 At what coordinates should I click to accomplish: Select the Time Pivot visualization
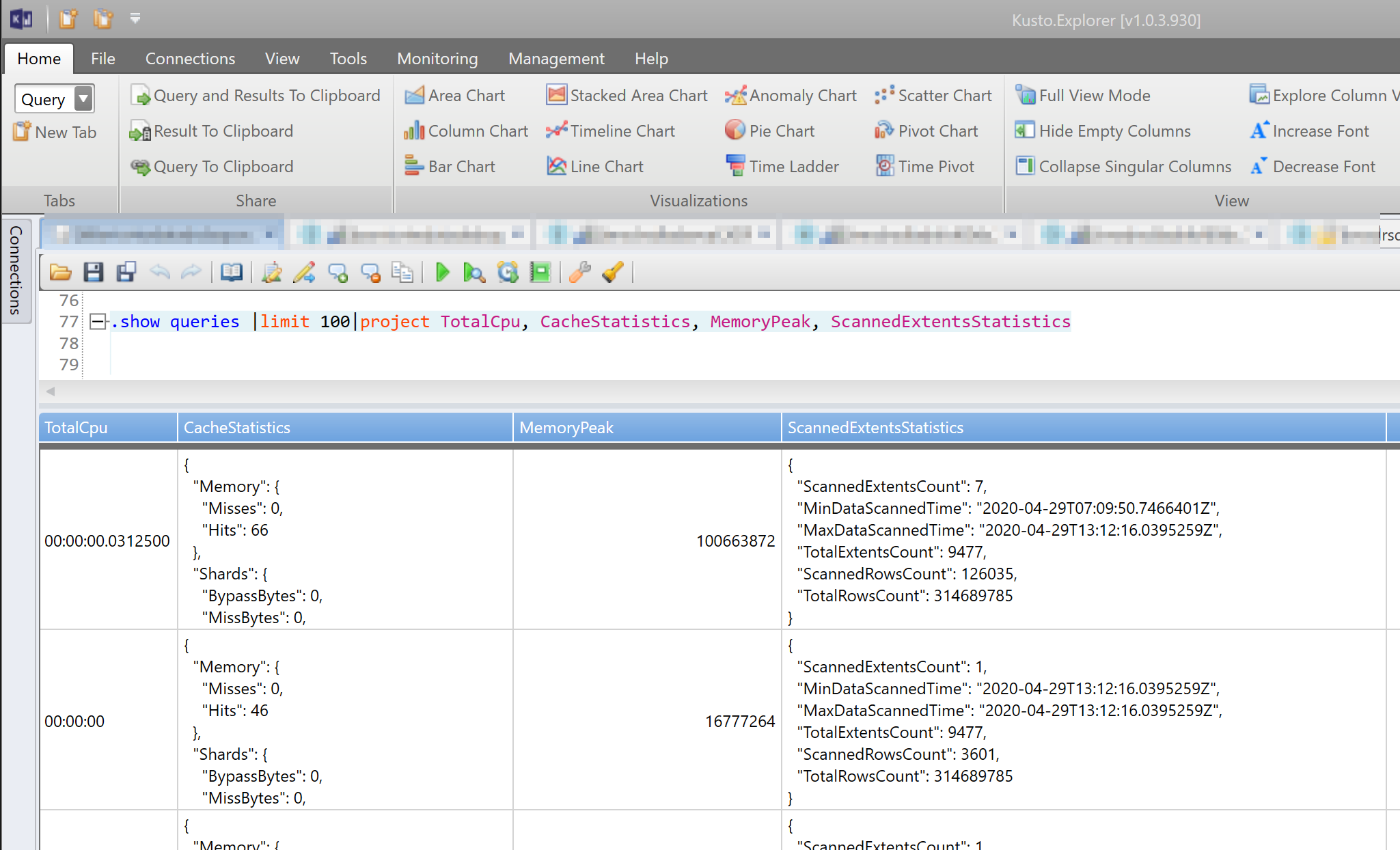[924, 167]
